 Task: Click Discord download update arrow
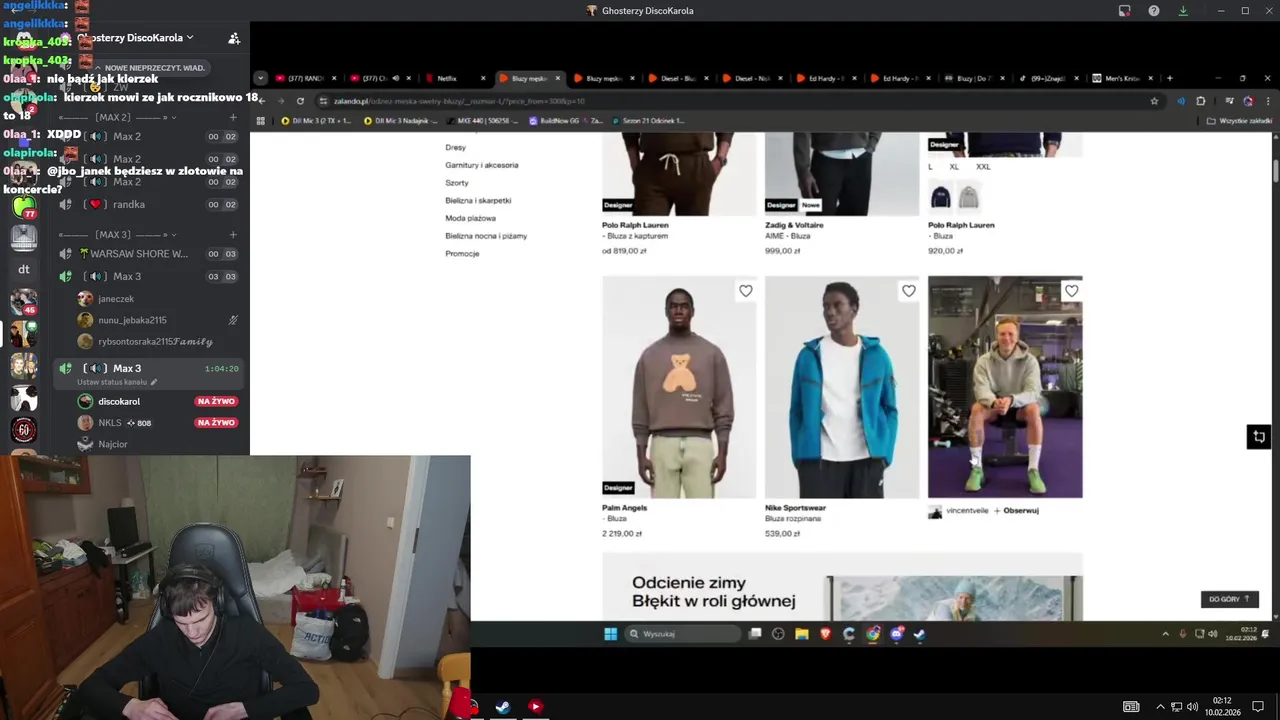click(1183, 11)
